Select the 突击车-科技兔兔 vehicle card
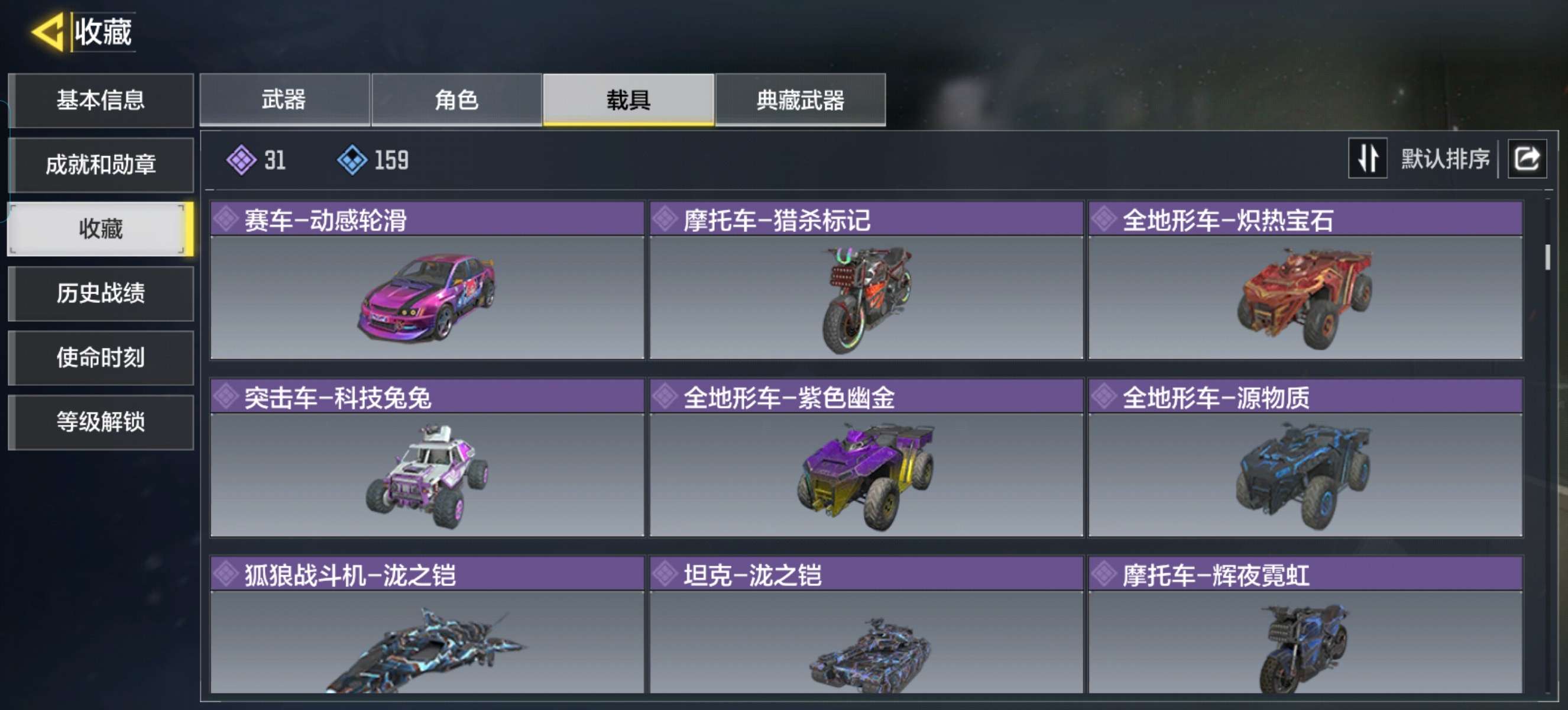 tap(427, 457)
